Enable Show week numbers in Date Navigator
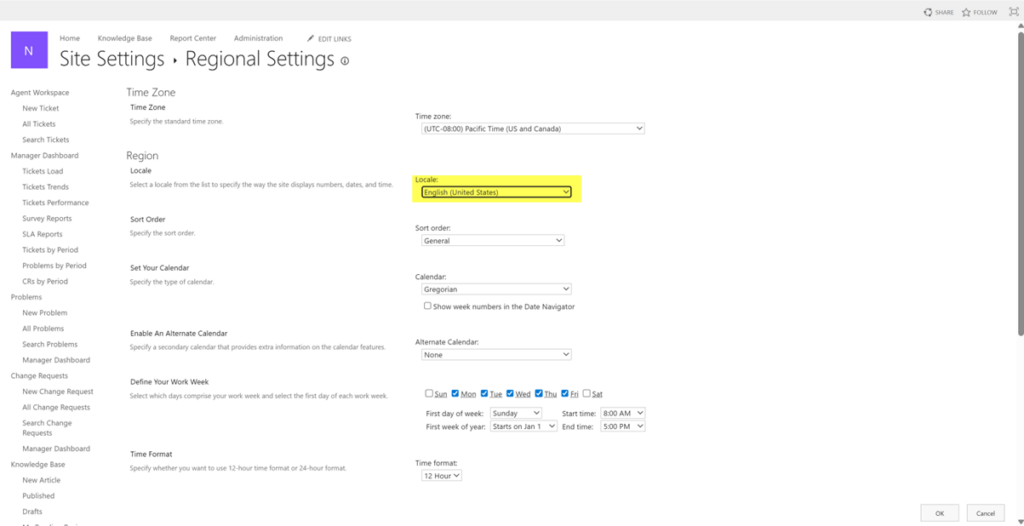This screenshot has height=526, width=1024. point(428,306)
